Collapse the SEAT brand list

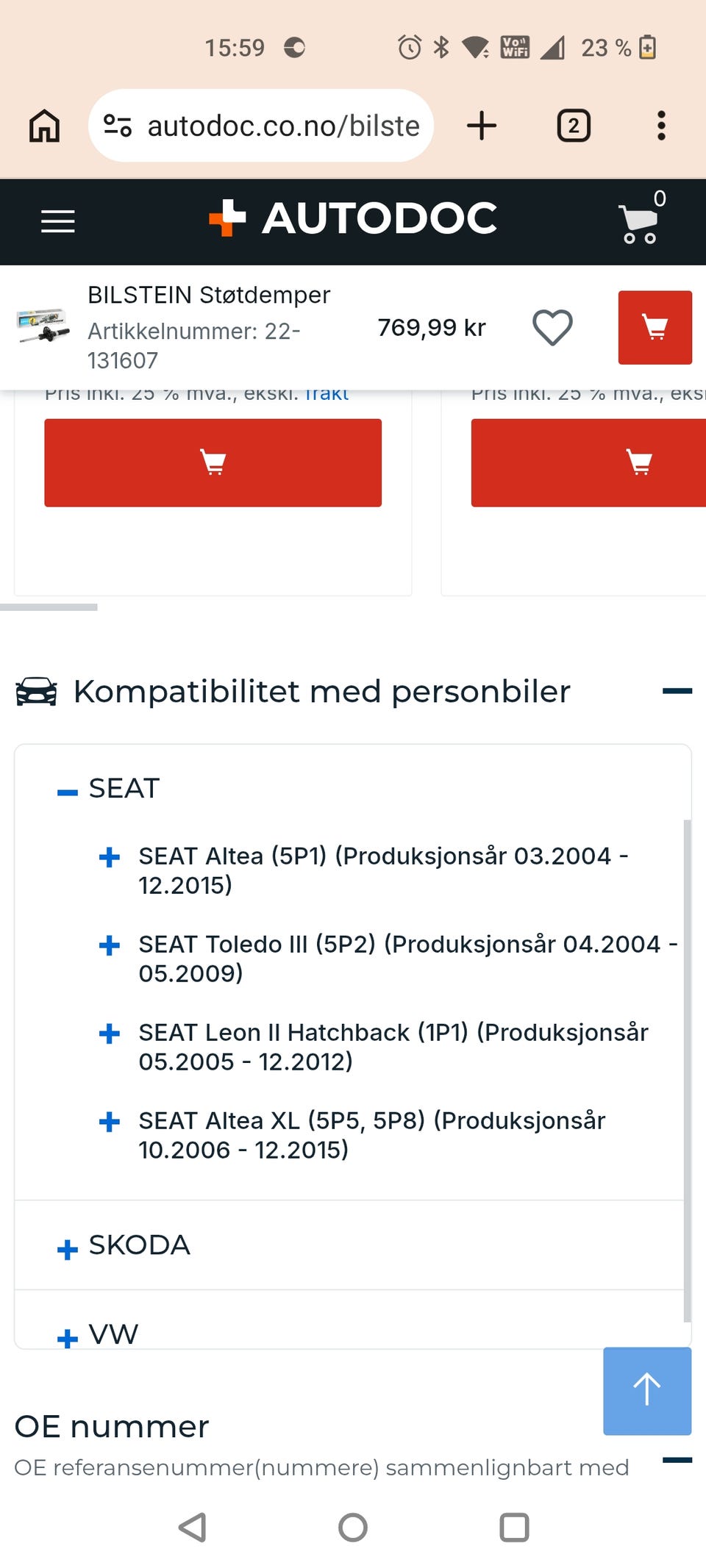pyautogui.click(x=68, y=792)
